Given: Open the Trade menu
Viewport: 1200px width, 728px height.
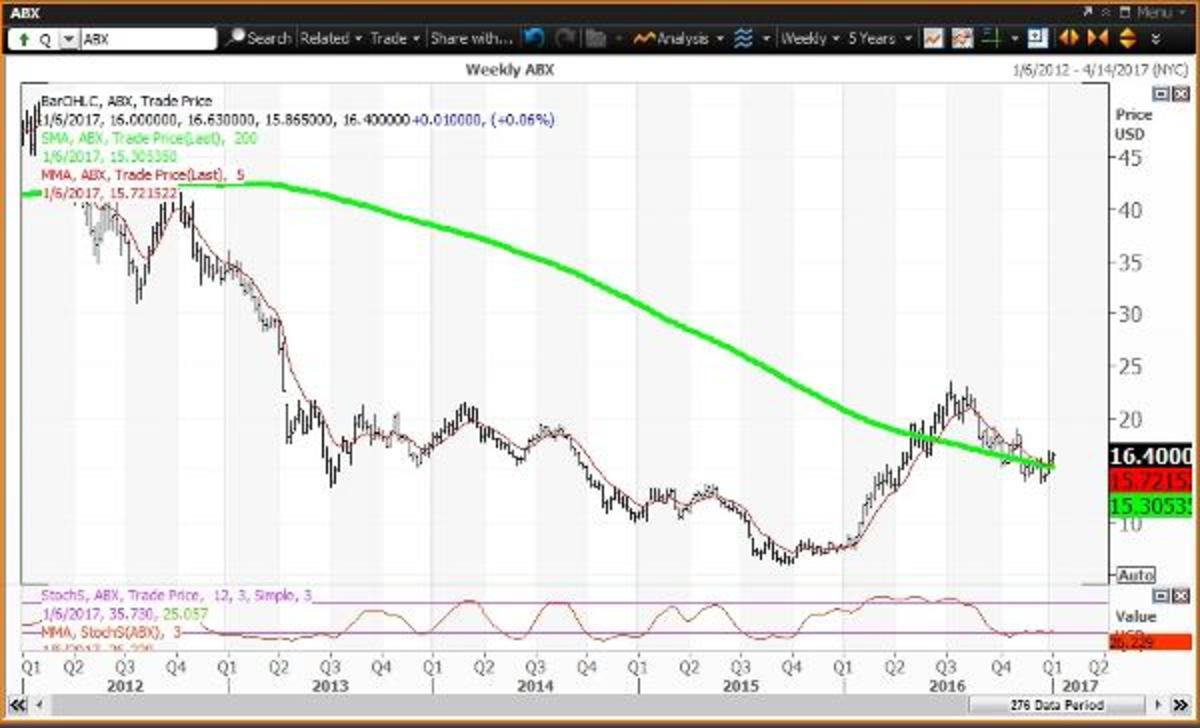Looking at the screenshot, I should click(396, 39).
